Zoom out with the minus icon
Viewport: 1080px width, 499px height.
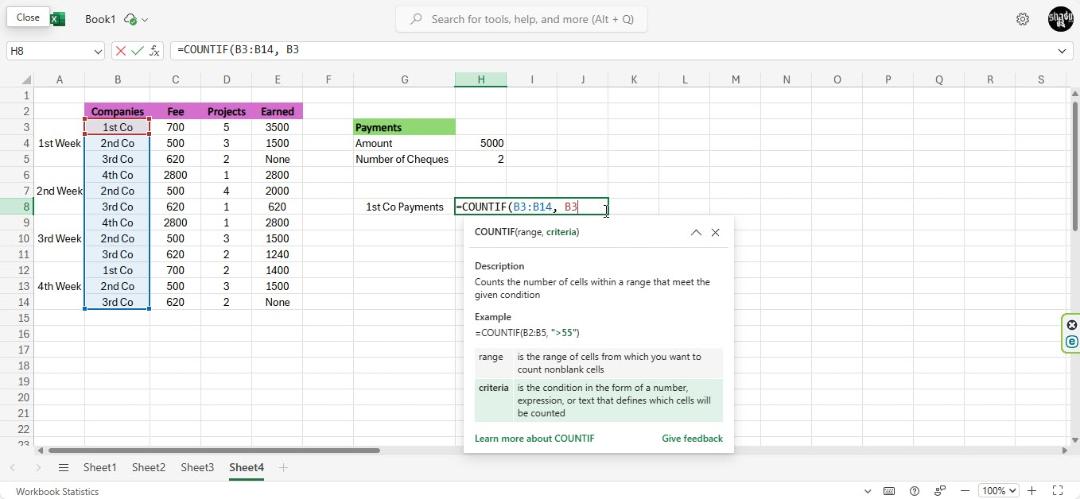(965, 491)
